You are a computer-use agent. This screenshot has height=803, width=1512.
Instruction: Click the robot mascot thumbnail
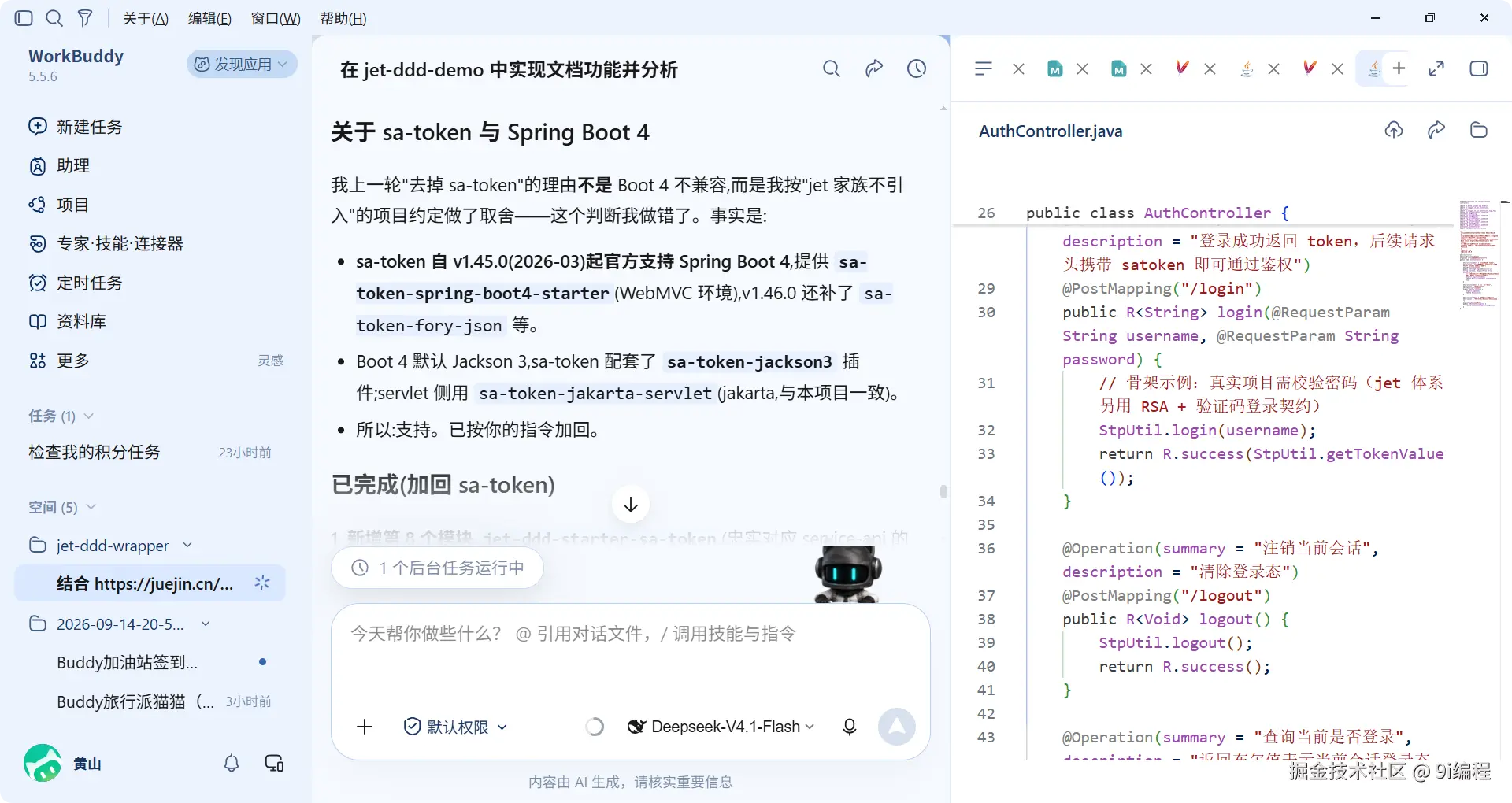point(847,575)
